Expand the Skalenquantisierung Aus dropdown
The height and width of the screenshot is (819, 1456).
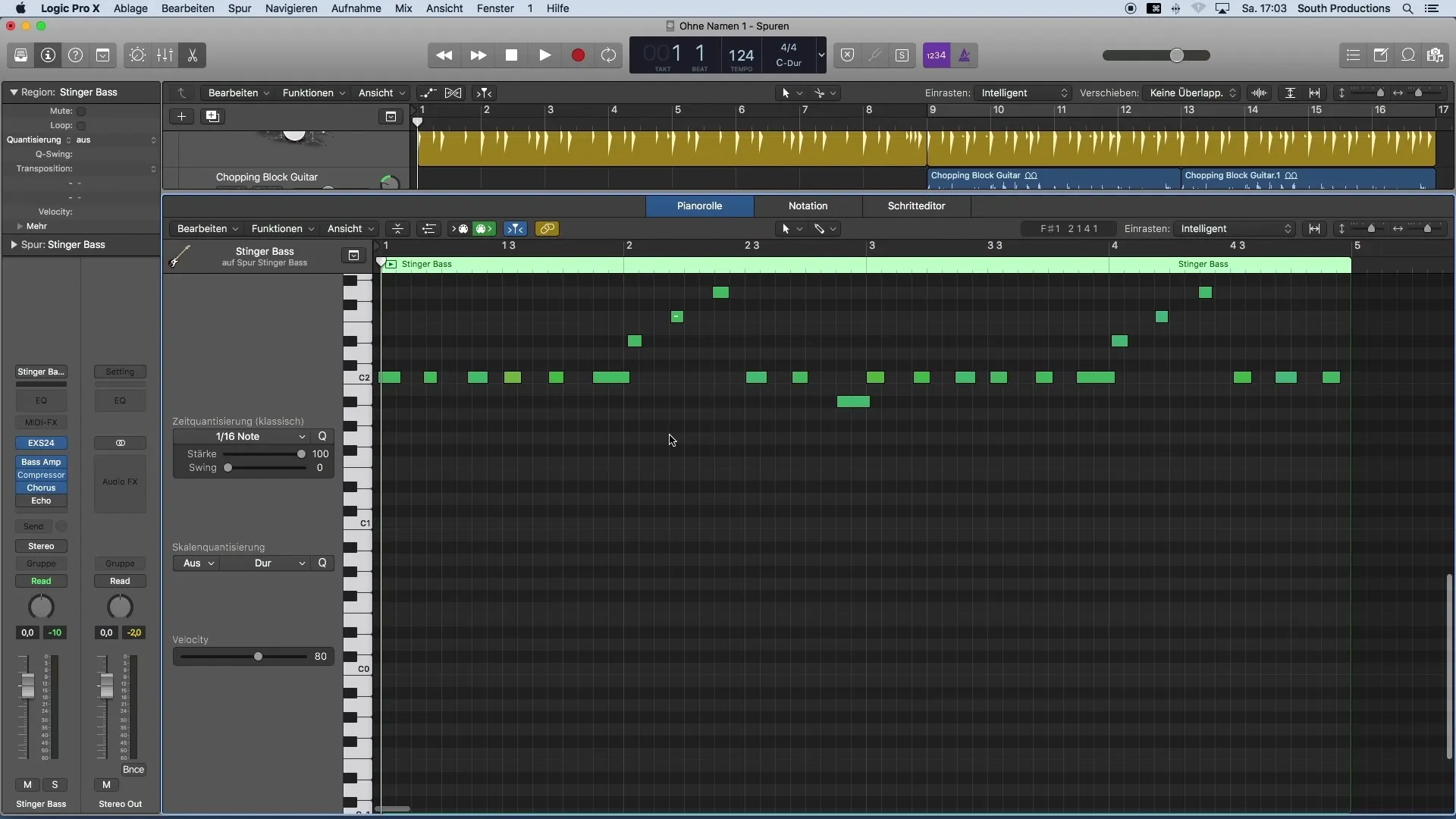click(x=196, y=562)
